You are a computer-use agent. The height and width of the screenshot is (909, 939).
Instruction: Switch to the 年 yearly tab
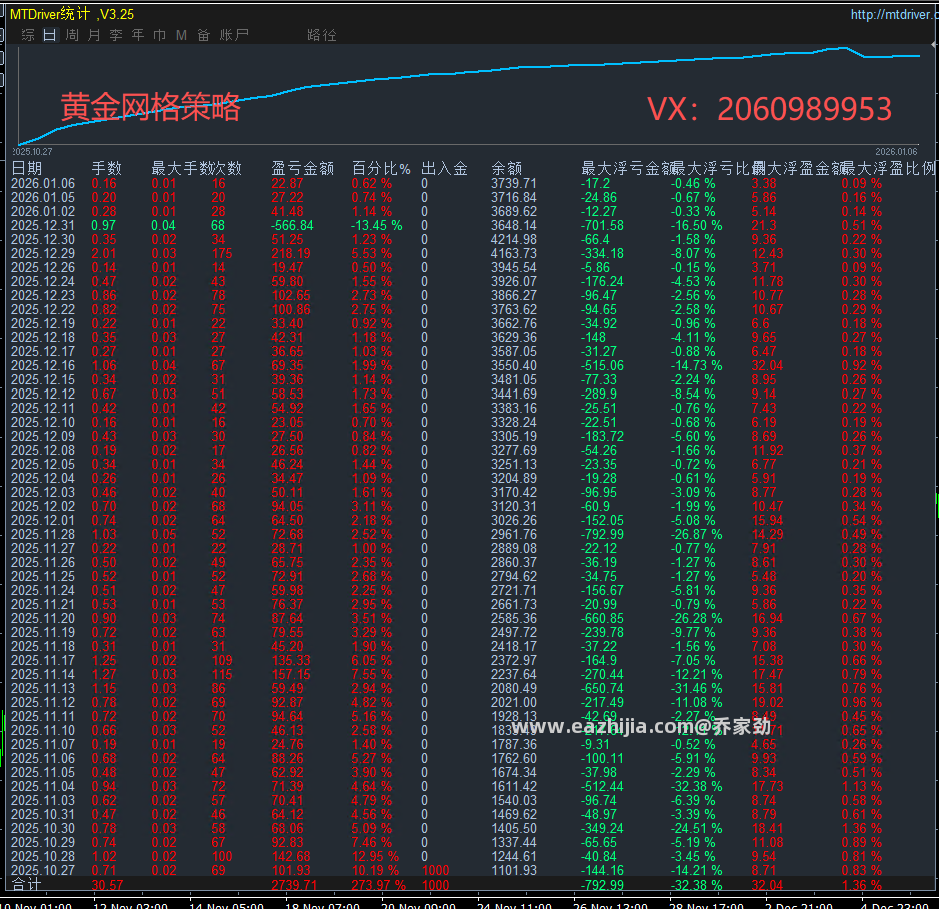pos(138,35)
